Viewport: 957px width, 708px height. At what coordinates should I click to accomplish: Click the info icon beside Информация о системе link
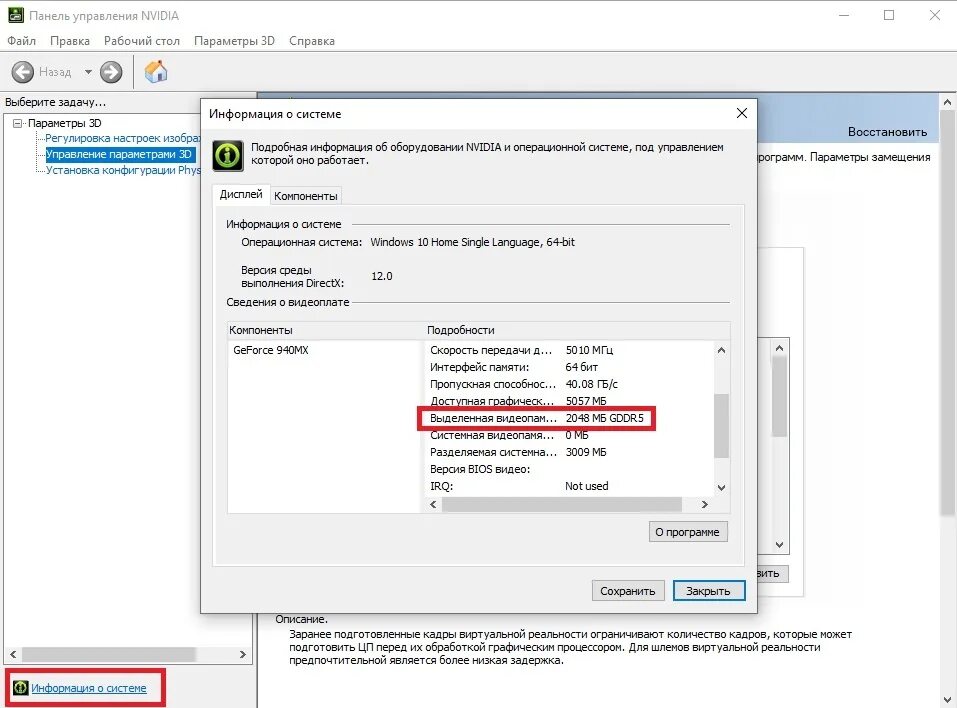tap(21, 688)
